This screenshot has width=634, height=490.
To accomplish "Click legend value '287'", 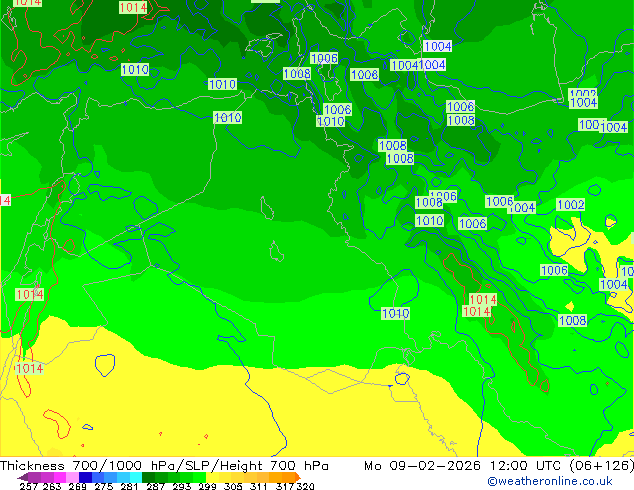I will pyautogui.click(x=155, y=486).
